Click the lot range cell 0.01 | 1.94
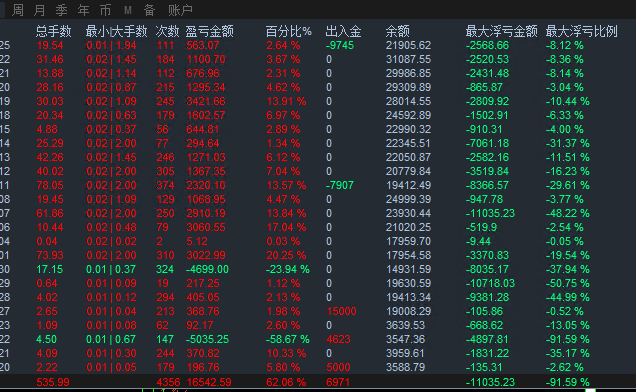636x392 pixels. click(x=112, y=45)
